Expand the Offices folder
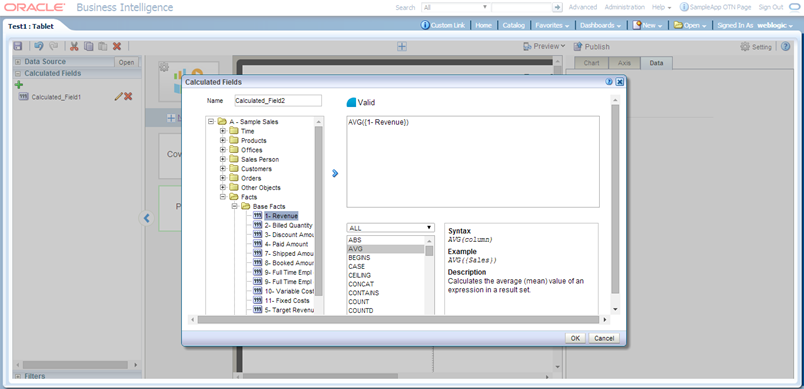Image resolution: width=804 pixels, height=389 pixels. pyautogui.click(x=223, y=150)
